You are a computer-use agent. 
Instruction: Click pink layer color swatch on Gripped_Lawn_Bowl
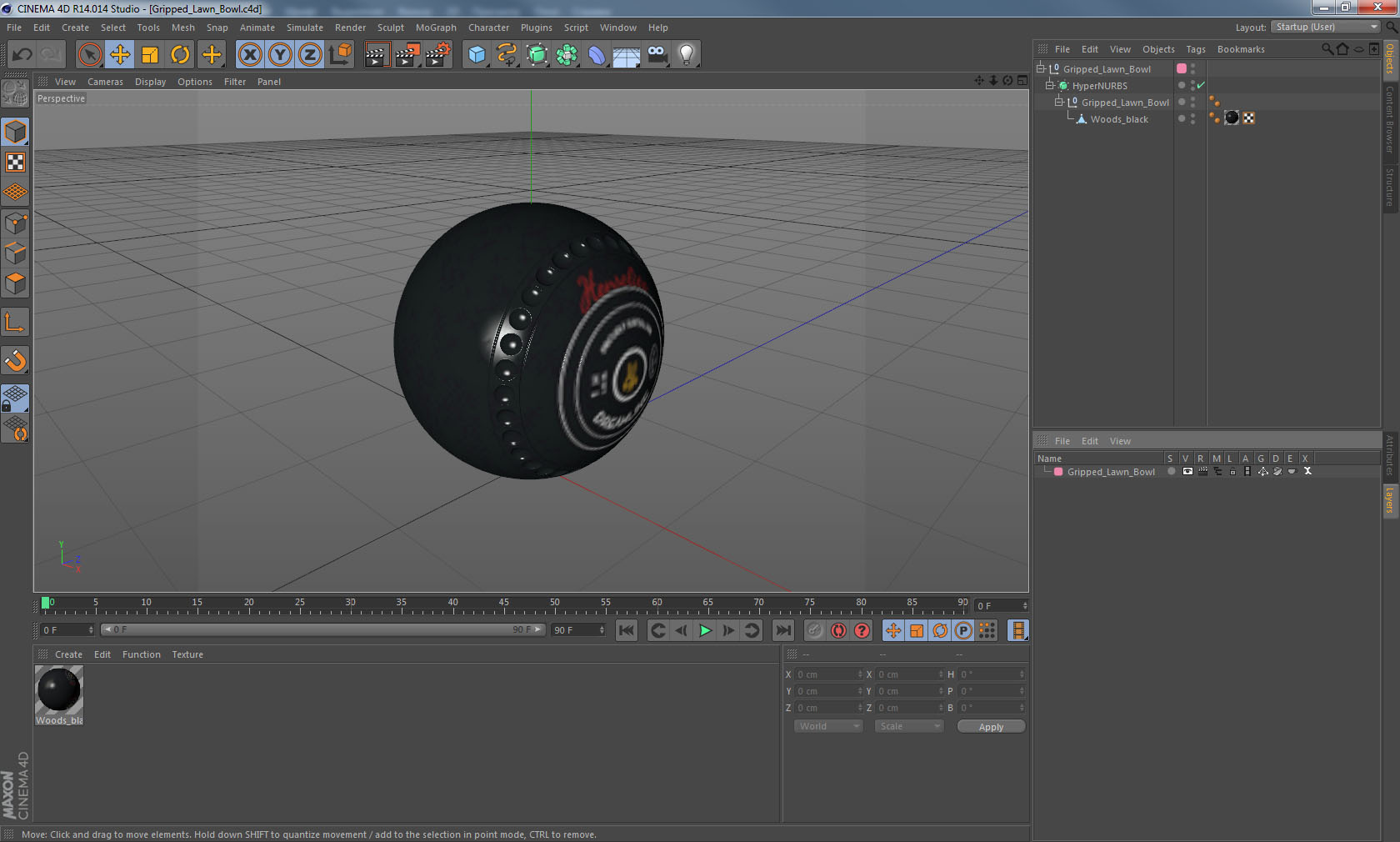[1182, 68]
